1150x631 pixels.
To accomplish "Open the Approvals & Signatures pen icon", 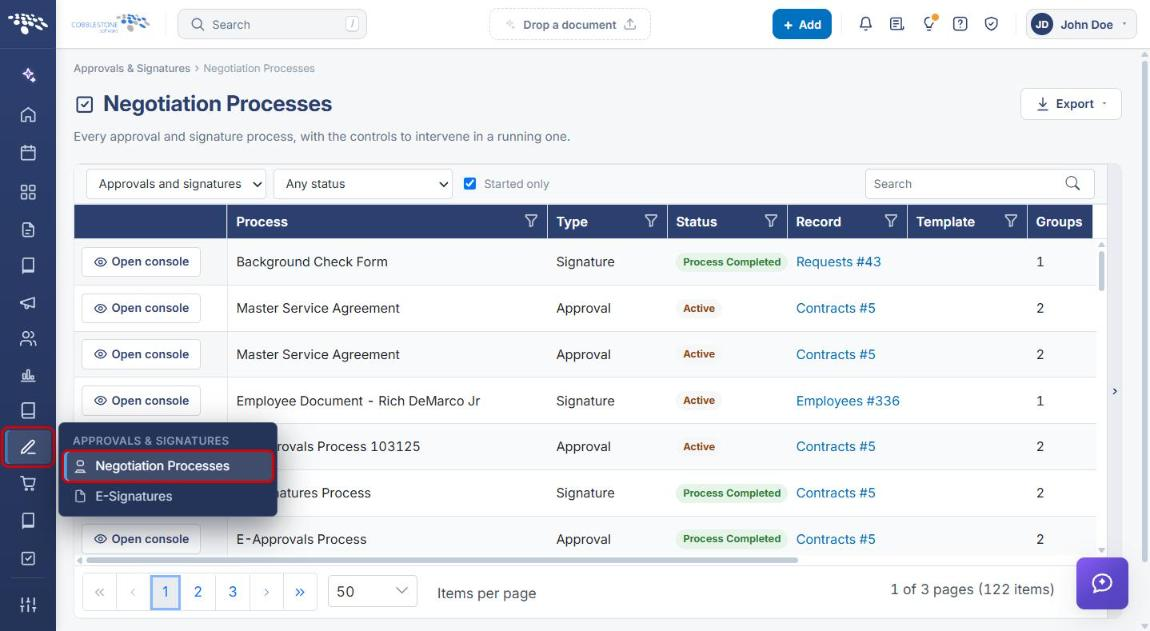I will [x=28, y=447].
